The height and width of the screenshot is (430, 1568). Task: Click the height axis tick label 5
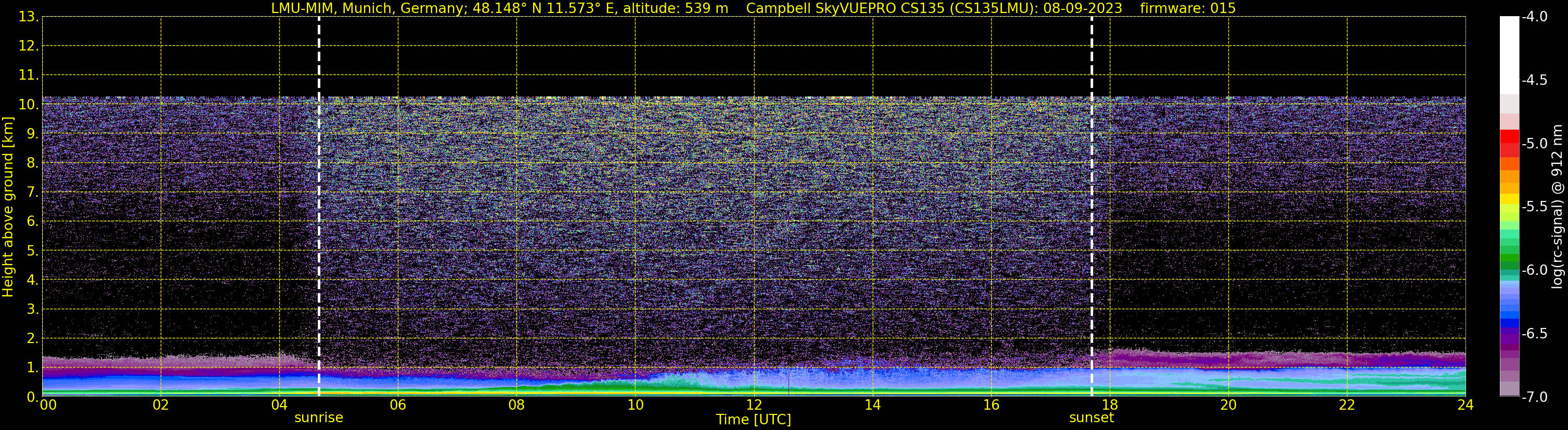pos(32,250)
